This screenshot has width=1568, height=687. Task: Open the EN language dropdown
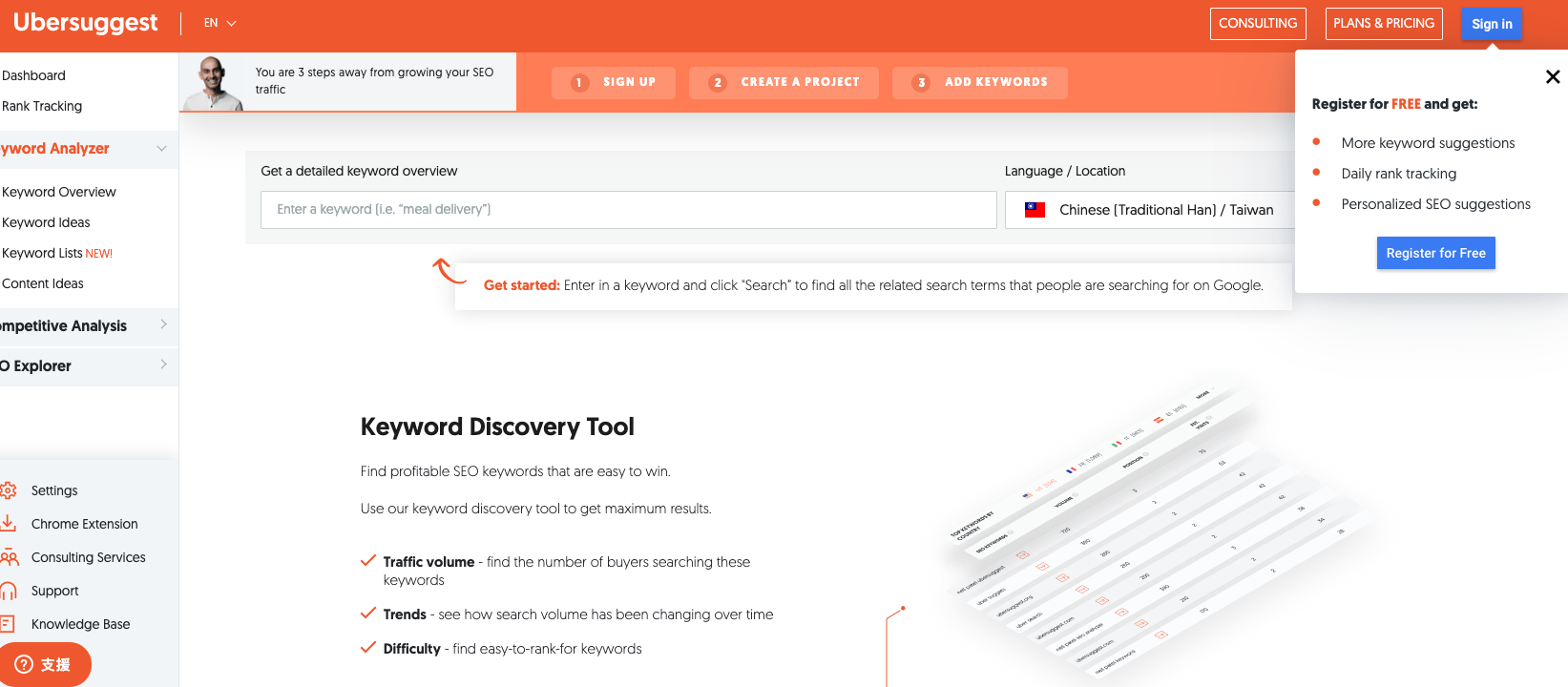click(220, 23)
